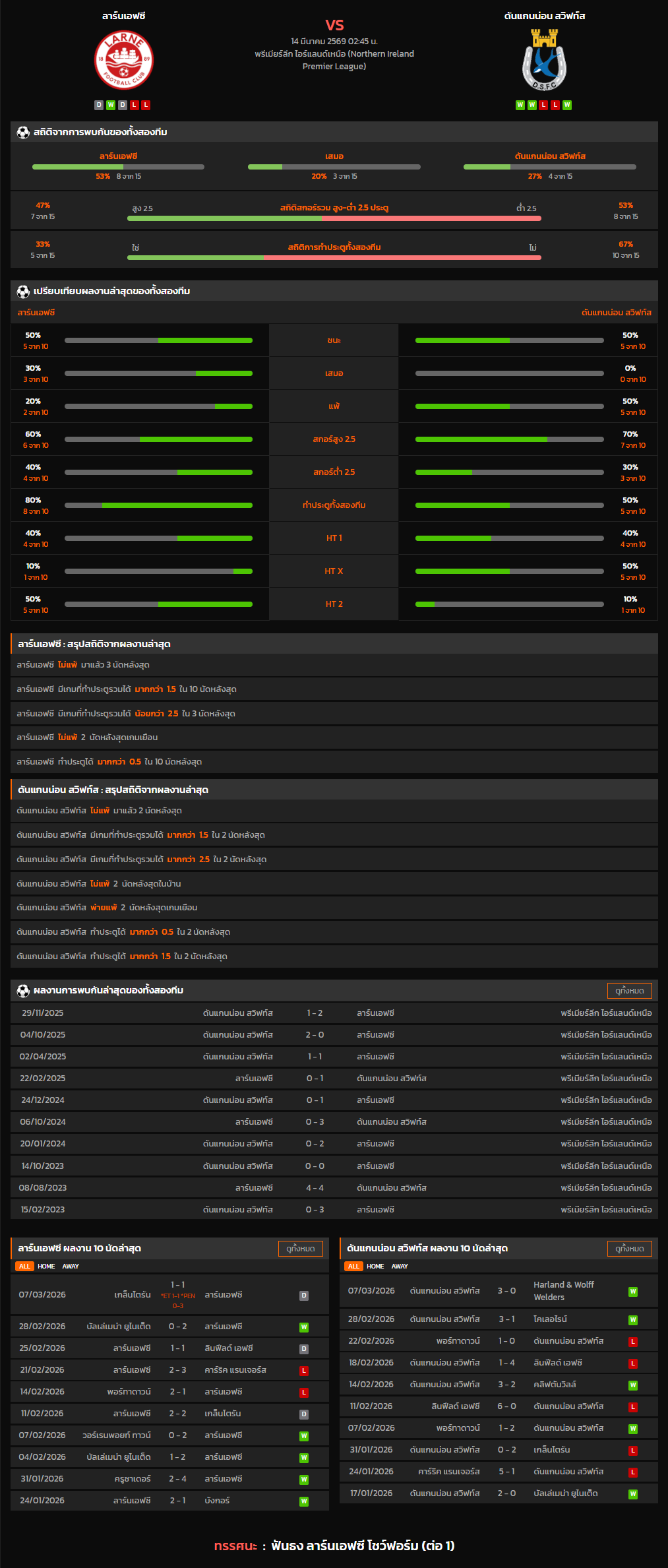Click the soccer ball icon beside recent form comparison
Screen dimensions: 668x1568
point(23,291)
